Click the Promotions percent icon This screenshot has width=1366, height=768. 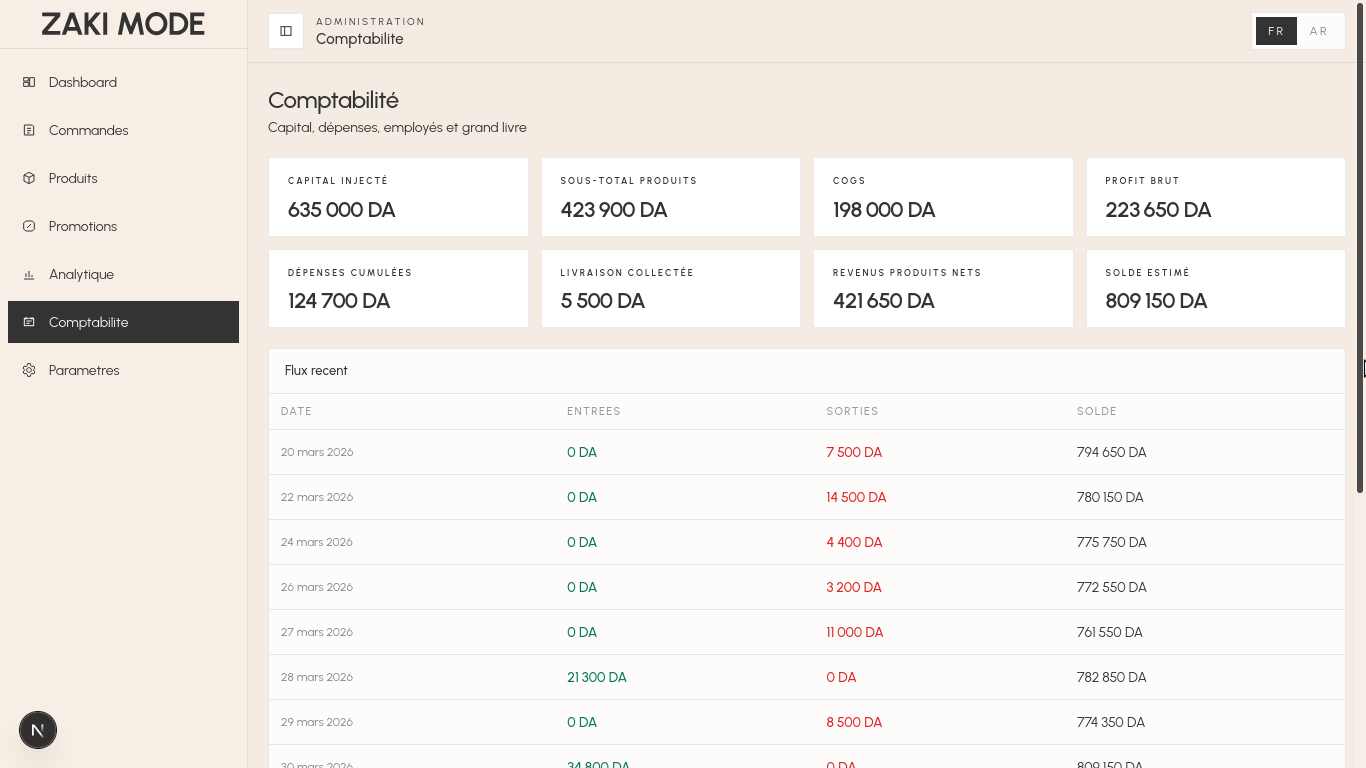pyautogui.click(x=29, y=226)
